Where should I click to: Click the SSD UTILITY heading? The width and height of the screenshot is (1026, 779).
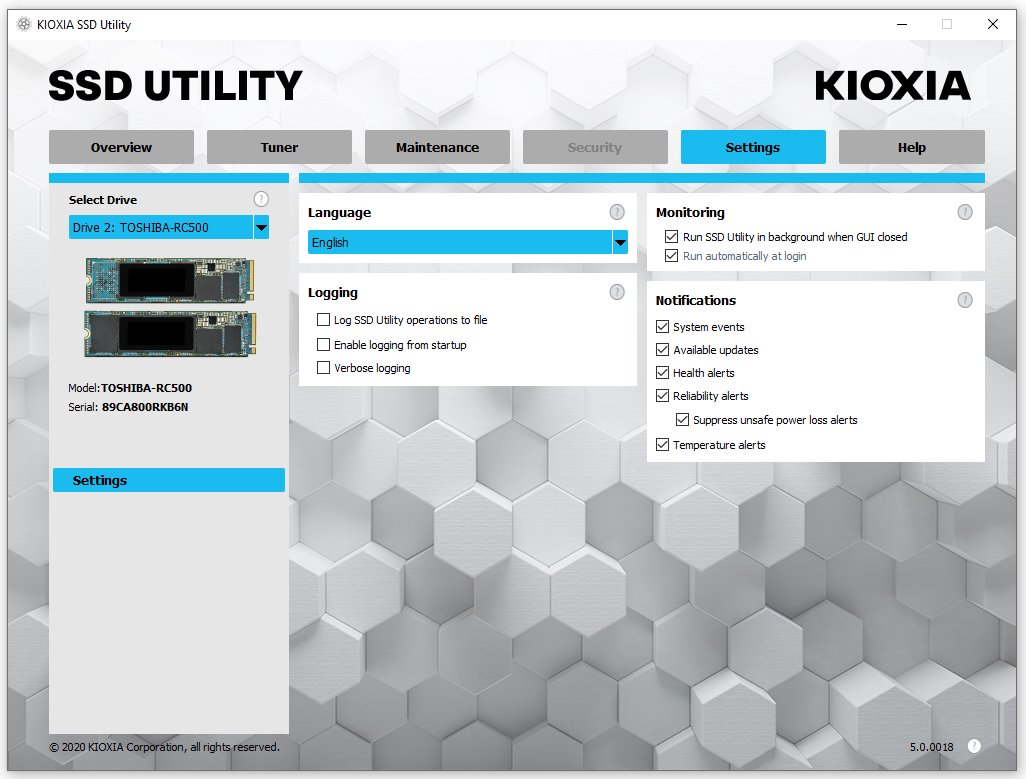pos(175,86)
